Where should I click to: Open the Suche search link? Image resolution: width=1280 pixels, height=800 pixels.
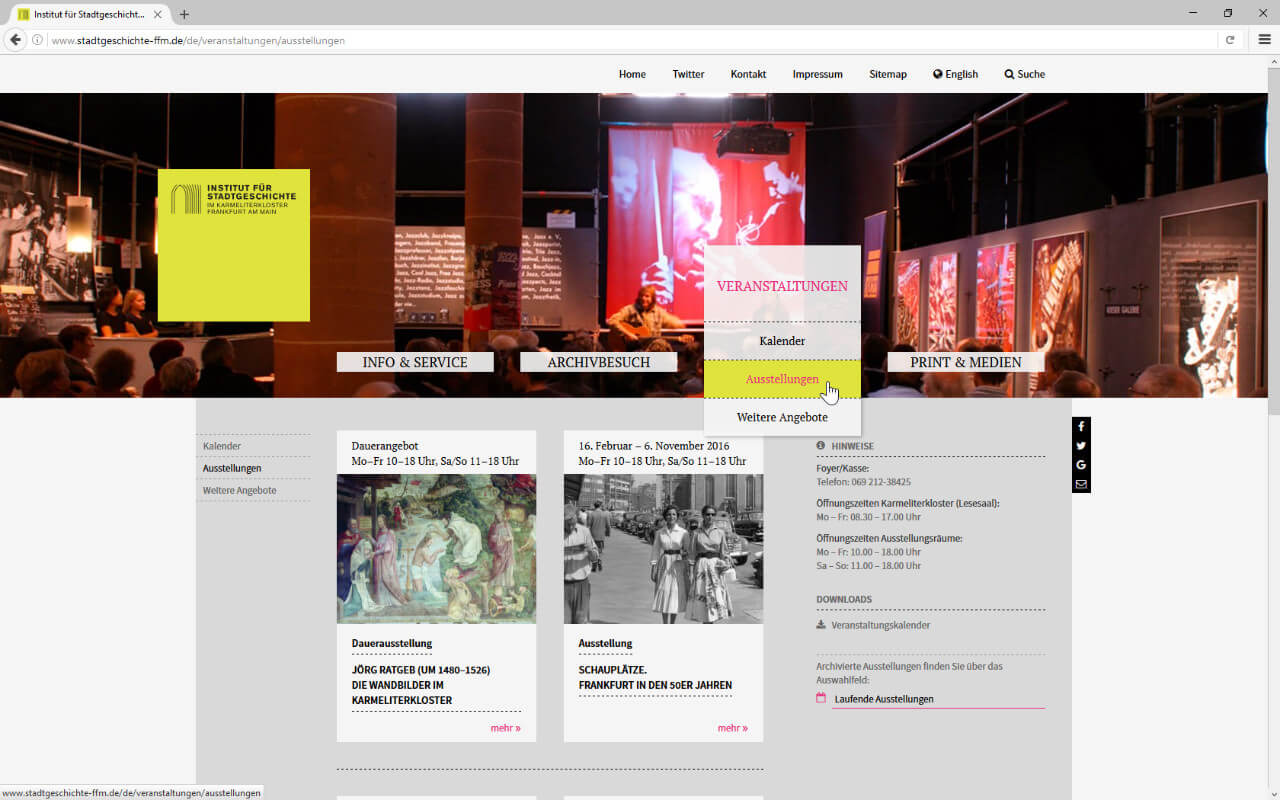[x=1025, y=74]
